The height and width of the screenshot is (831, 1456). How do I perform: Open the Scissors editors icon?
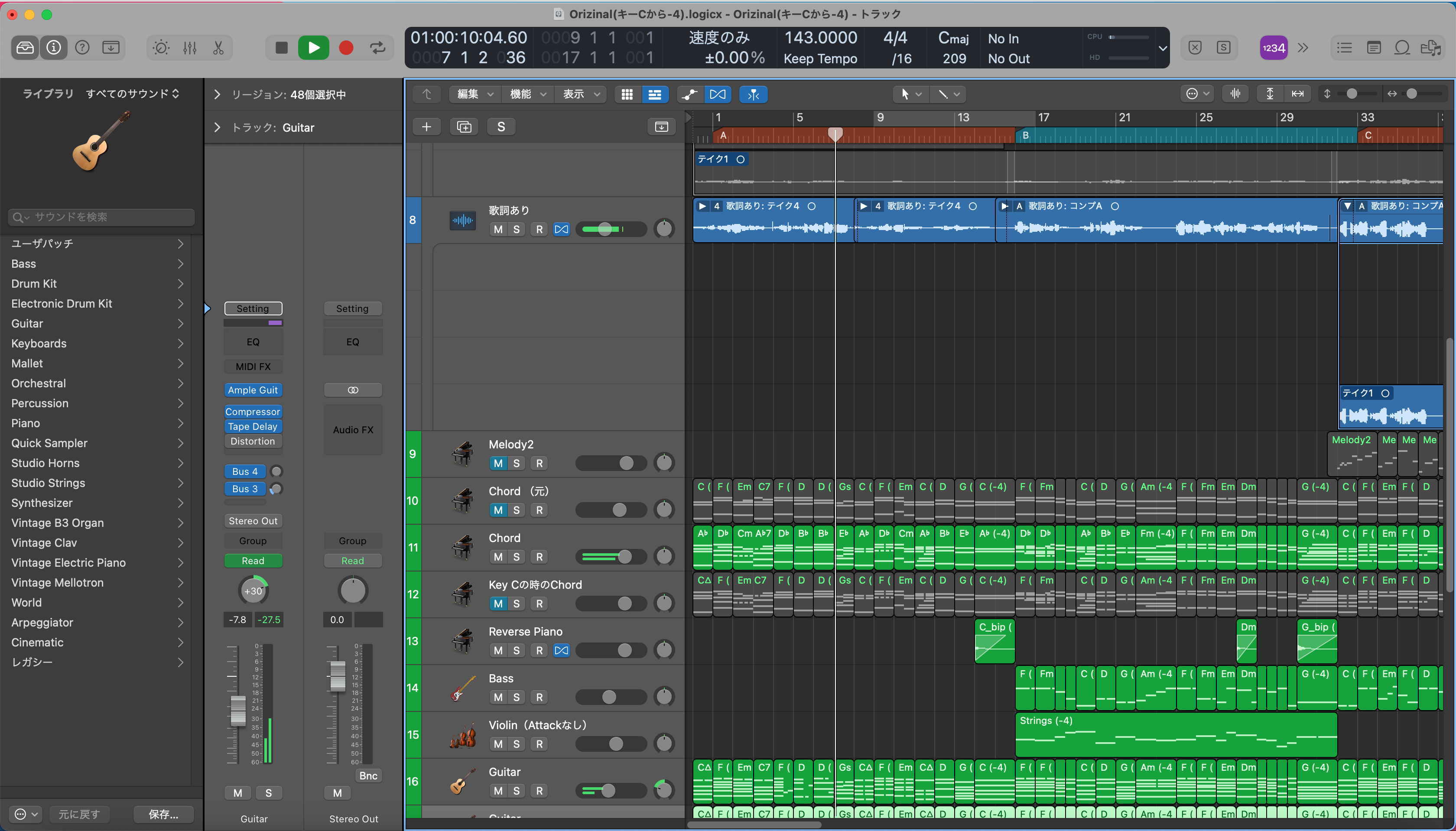click(218, 48)
